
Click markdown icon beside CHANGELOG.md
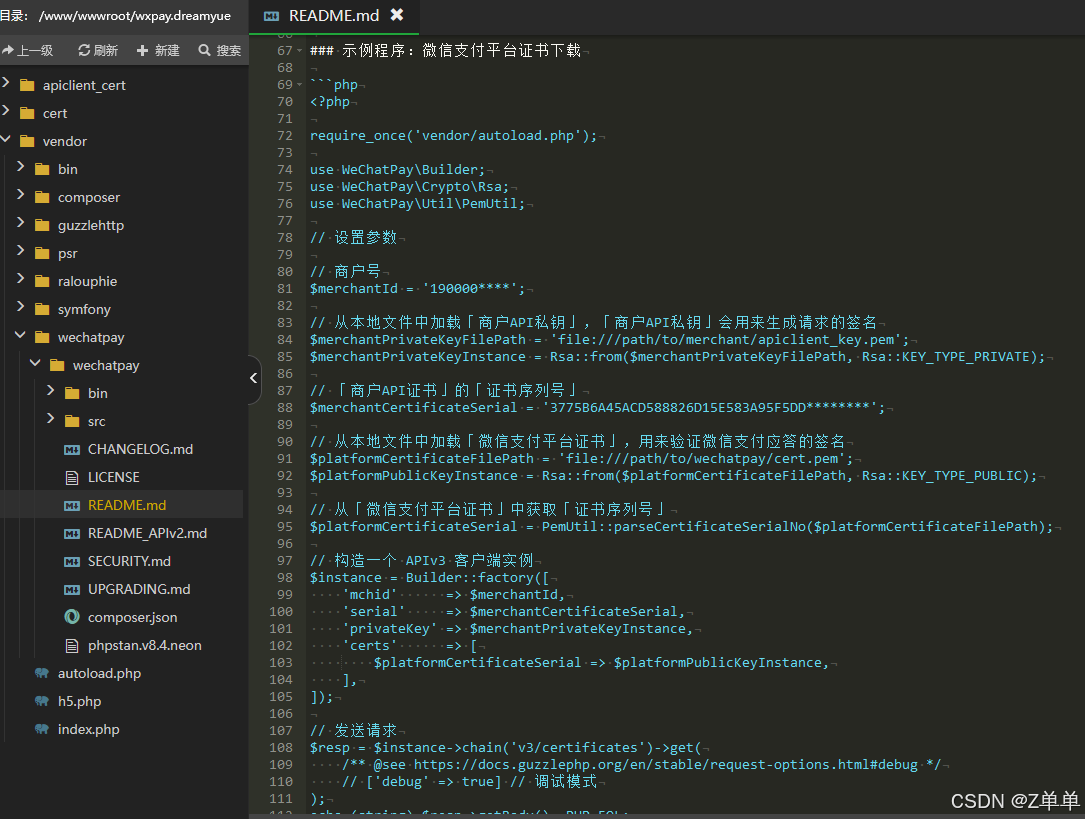[72, 450]
